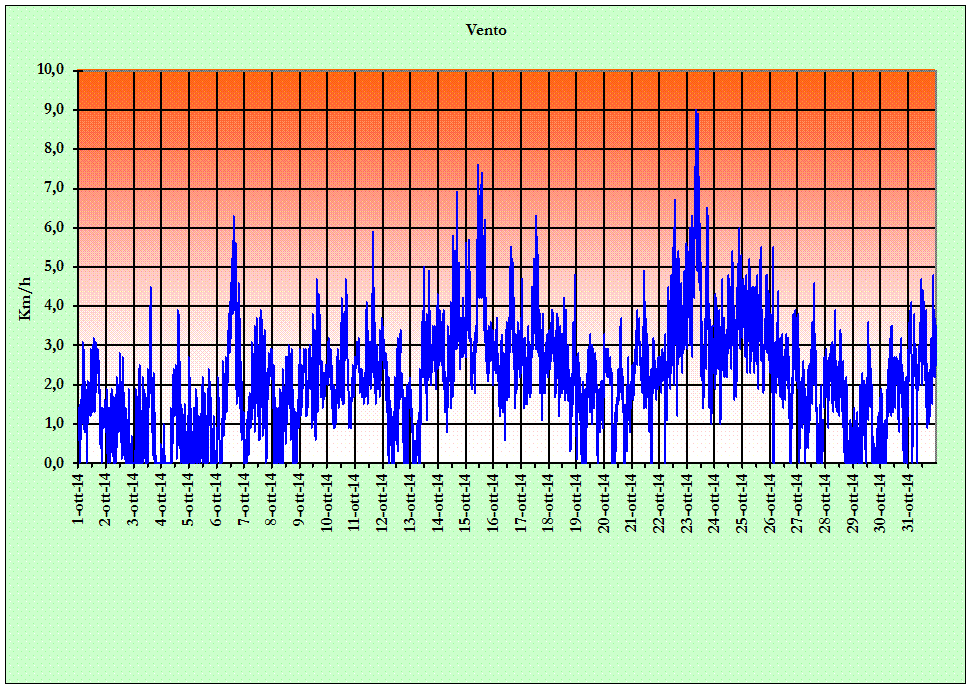Click the 6.3 km/h wind peak on 6-ott
Image resolution: width=969 pixels, height=687 pixels.
[234, 217]
